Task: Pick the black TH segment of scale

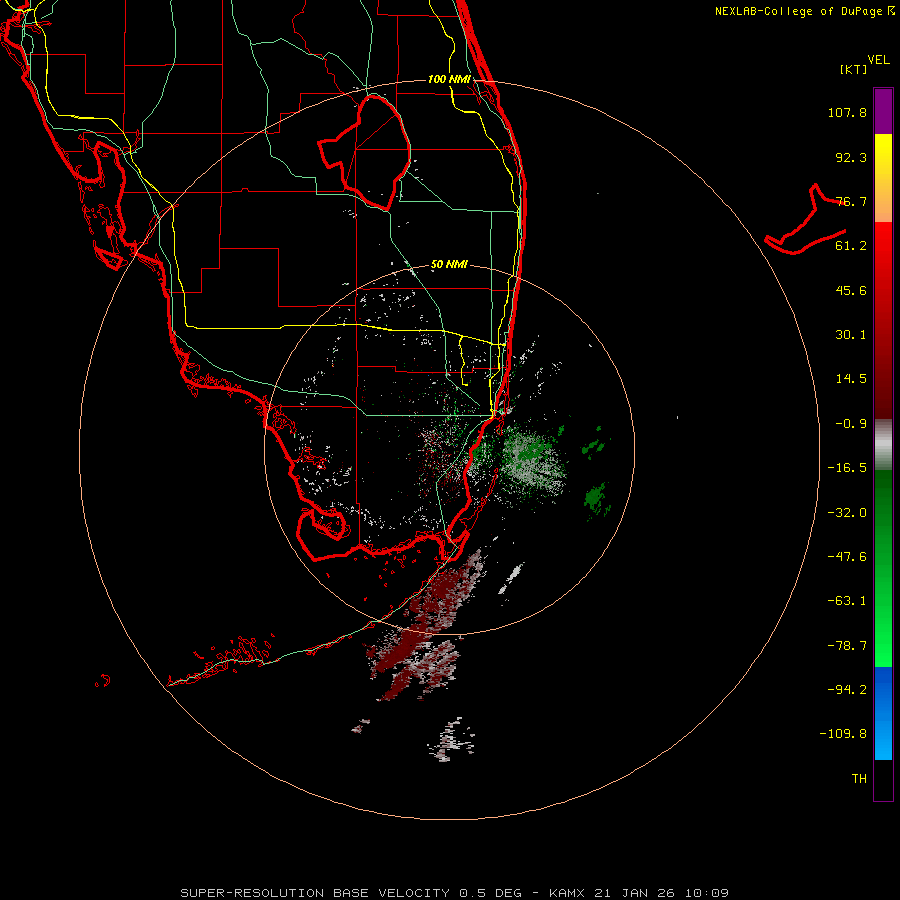Action: (883, 779)
